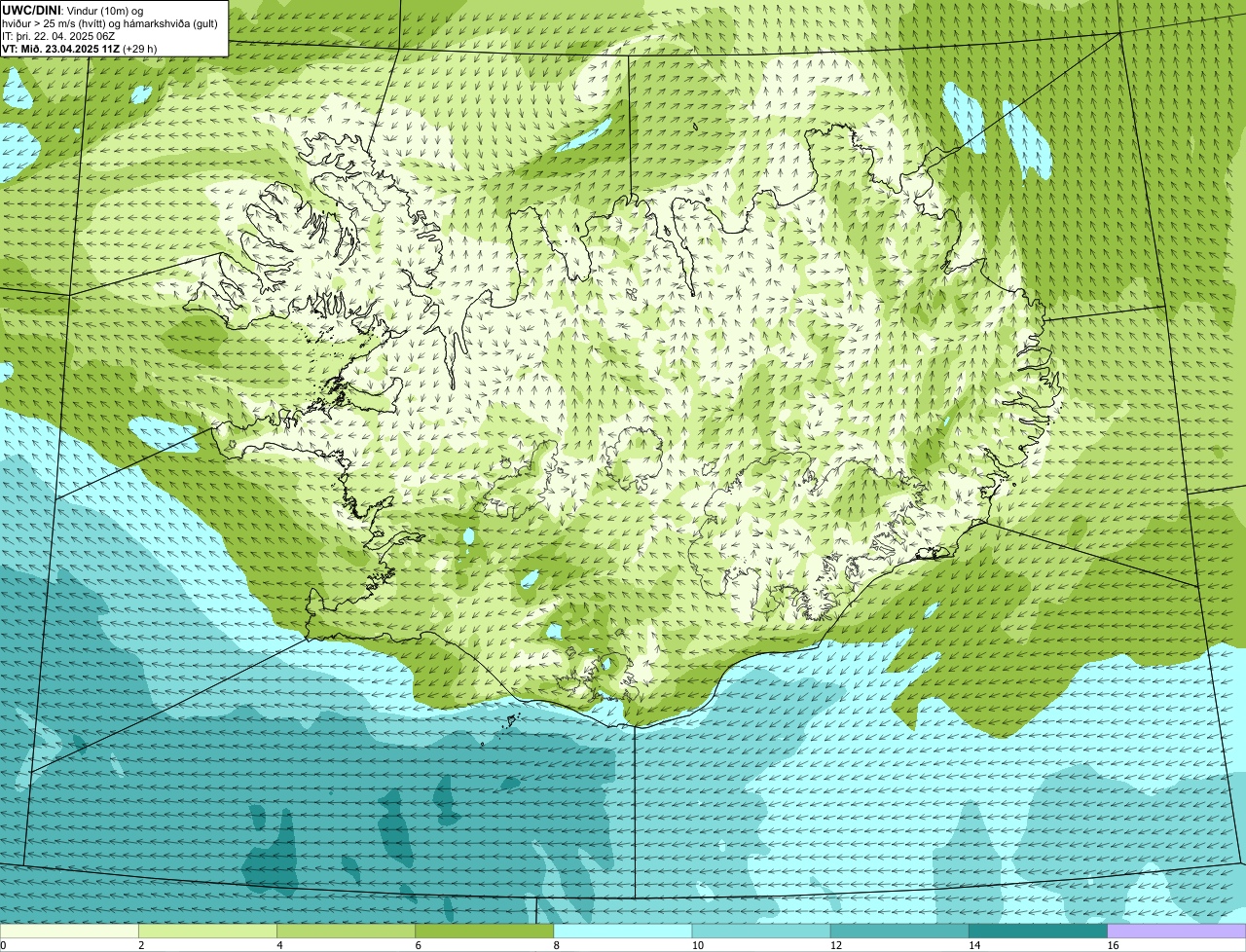Click the scale label "8"

(x=557, y=945)
